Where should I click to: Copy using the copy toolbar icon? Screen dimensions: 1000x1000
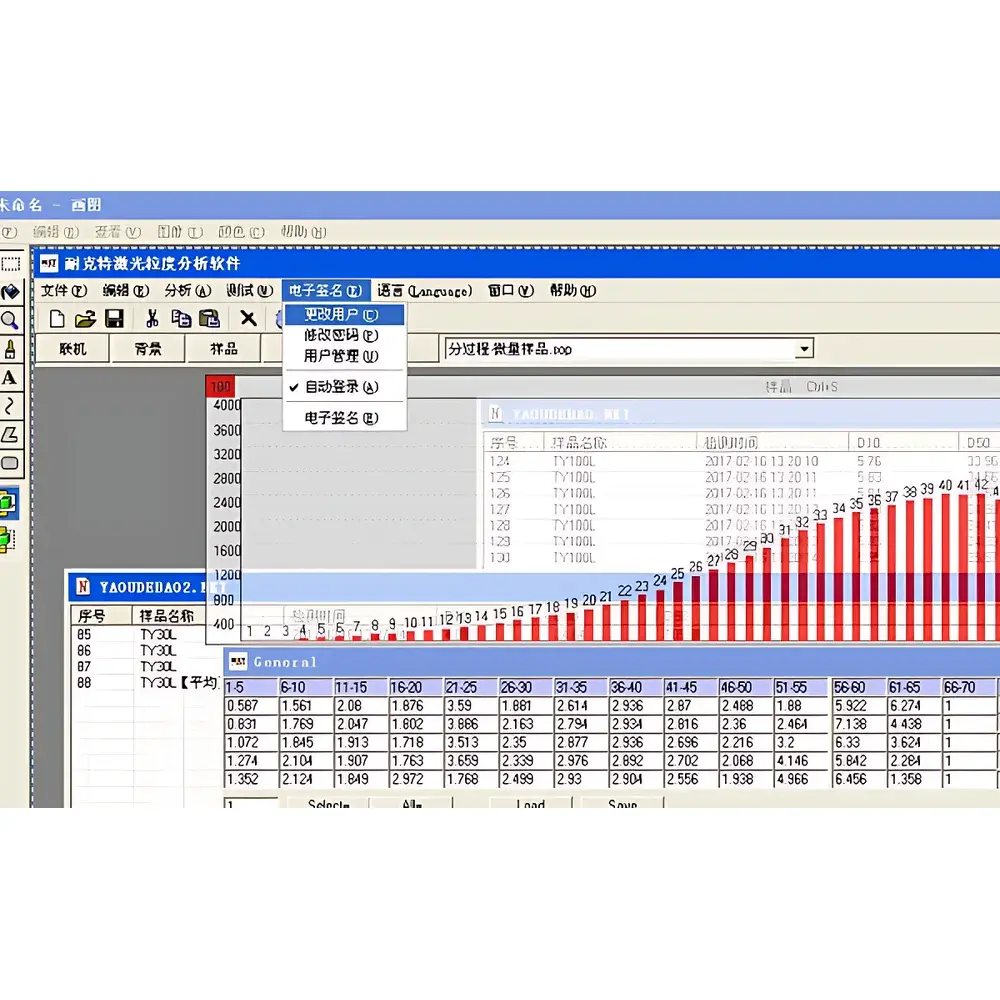182,317
